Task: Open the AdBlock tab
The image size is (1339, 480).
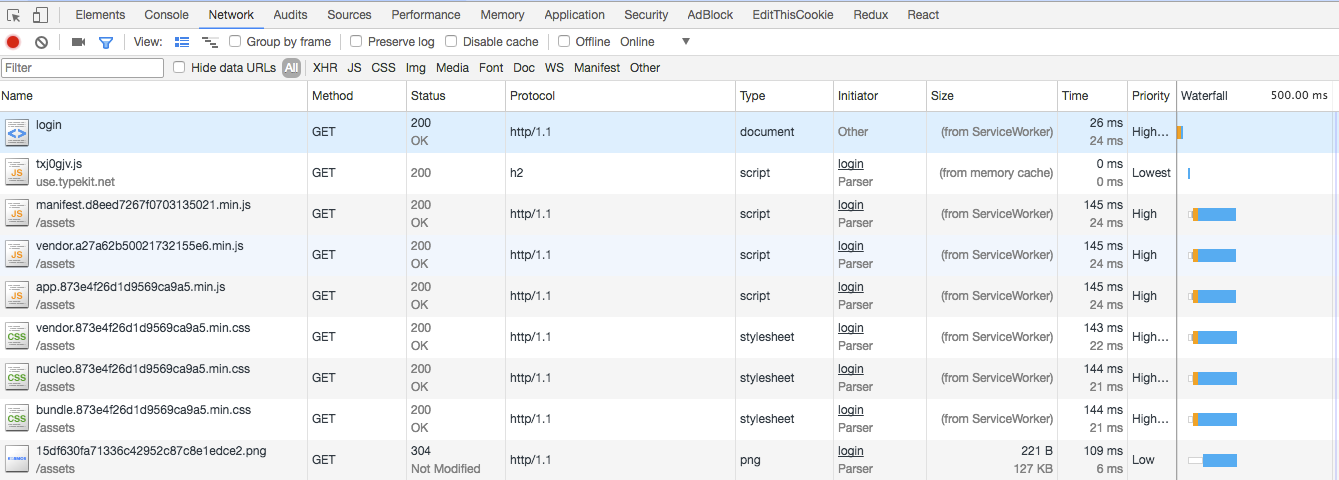Action: [x=710, y=15]
